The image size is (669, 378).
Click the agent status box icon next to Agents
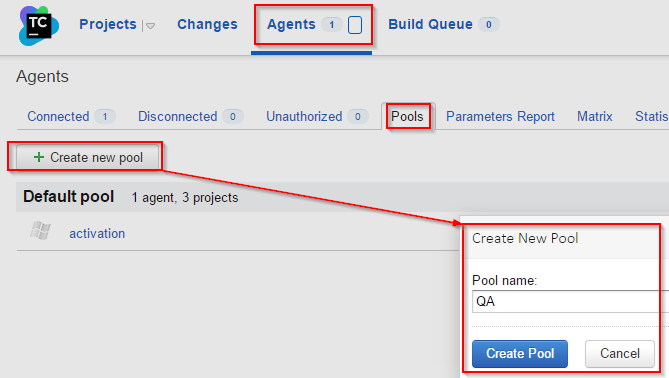tap(355, 25)
